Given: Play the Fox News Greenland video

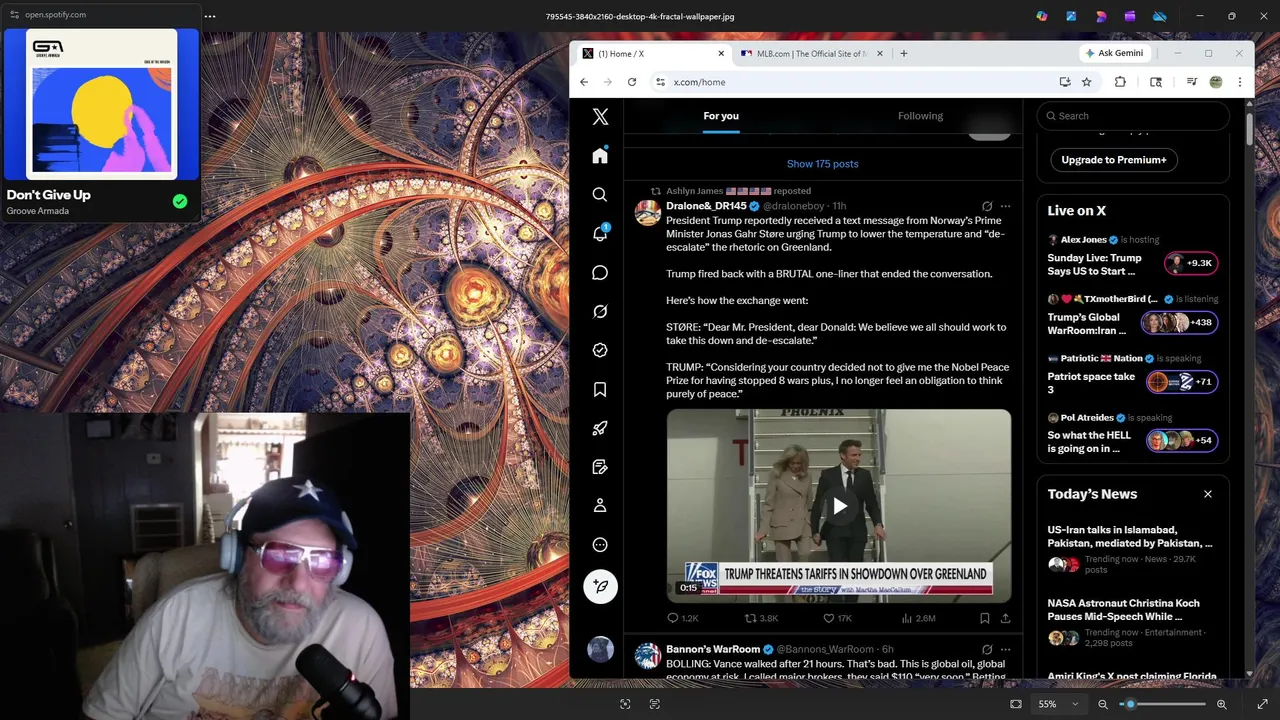Looking at the screenshot, I should (x=839, y=506).
